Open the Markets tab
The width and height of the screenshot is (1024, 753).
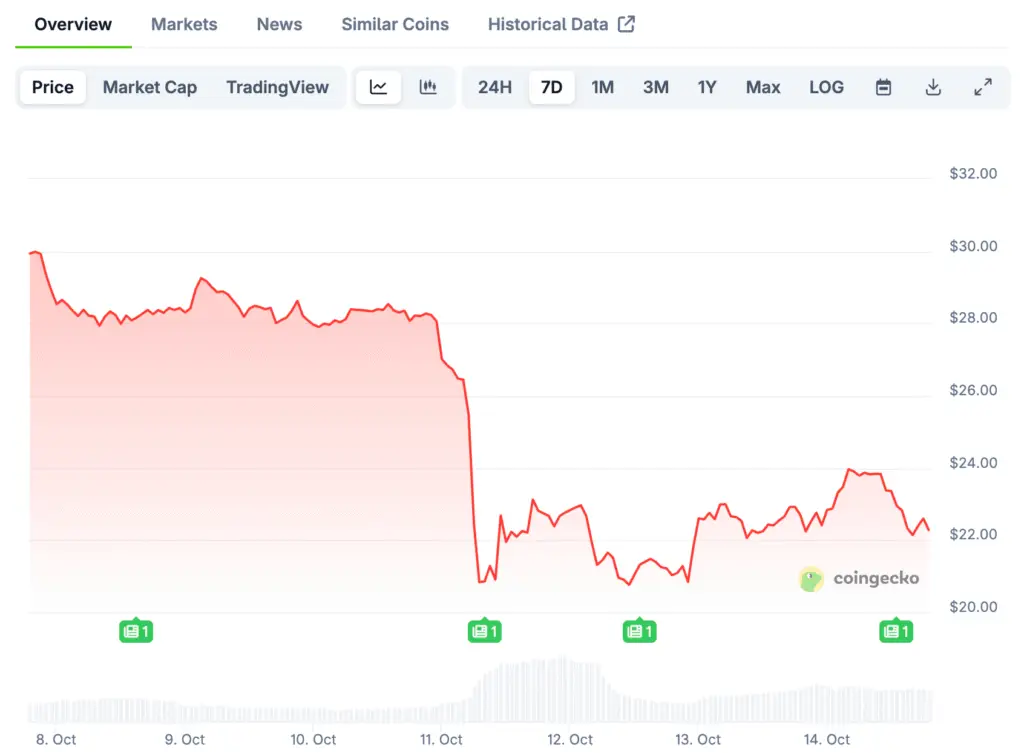184,24
